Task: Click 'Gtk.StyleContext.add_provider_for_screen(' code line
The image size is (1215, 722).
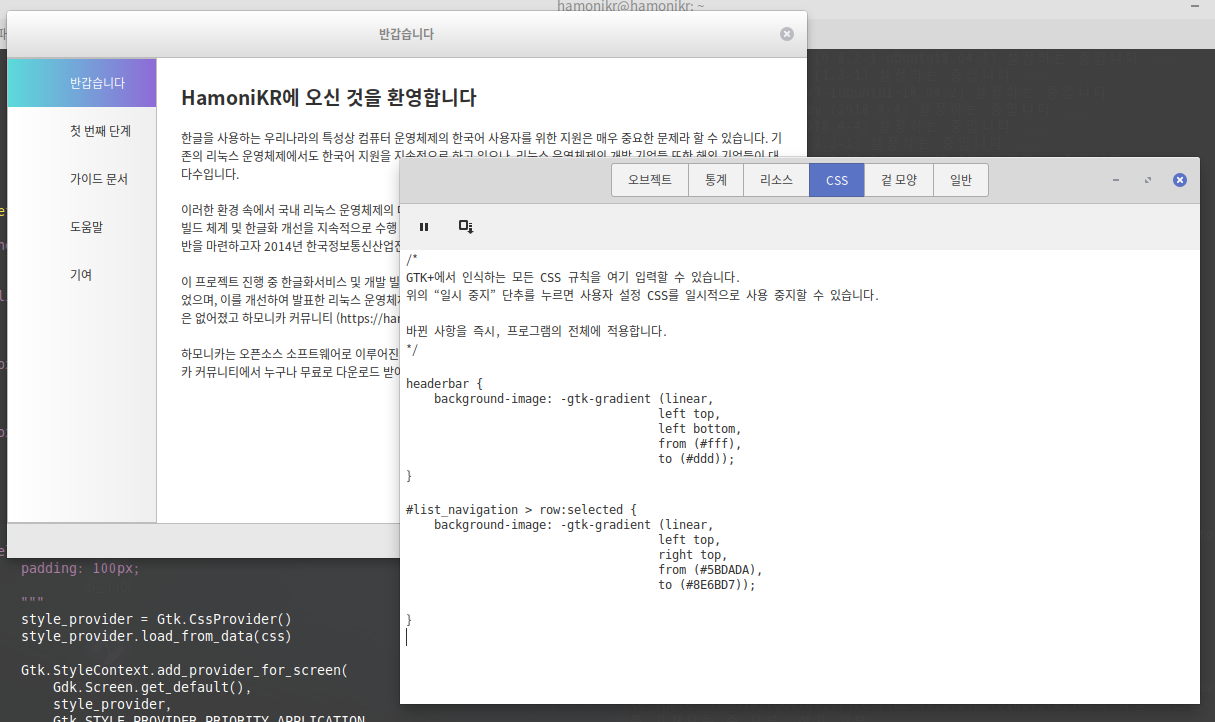Action: [x=184, y=670]
